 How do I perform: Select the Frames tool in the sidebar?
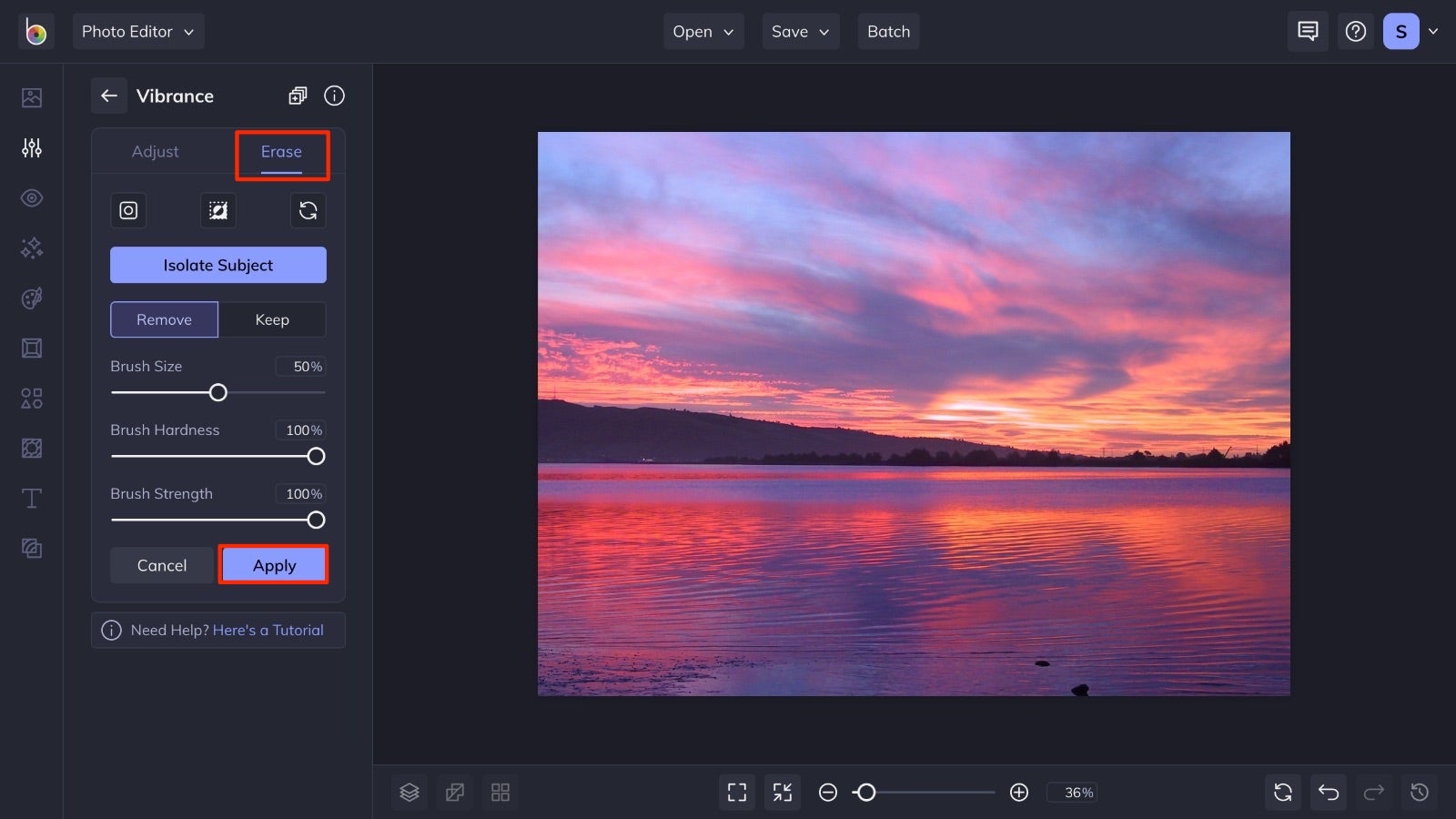[31, 348]
